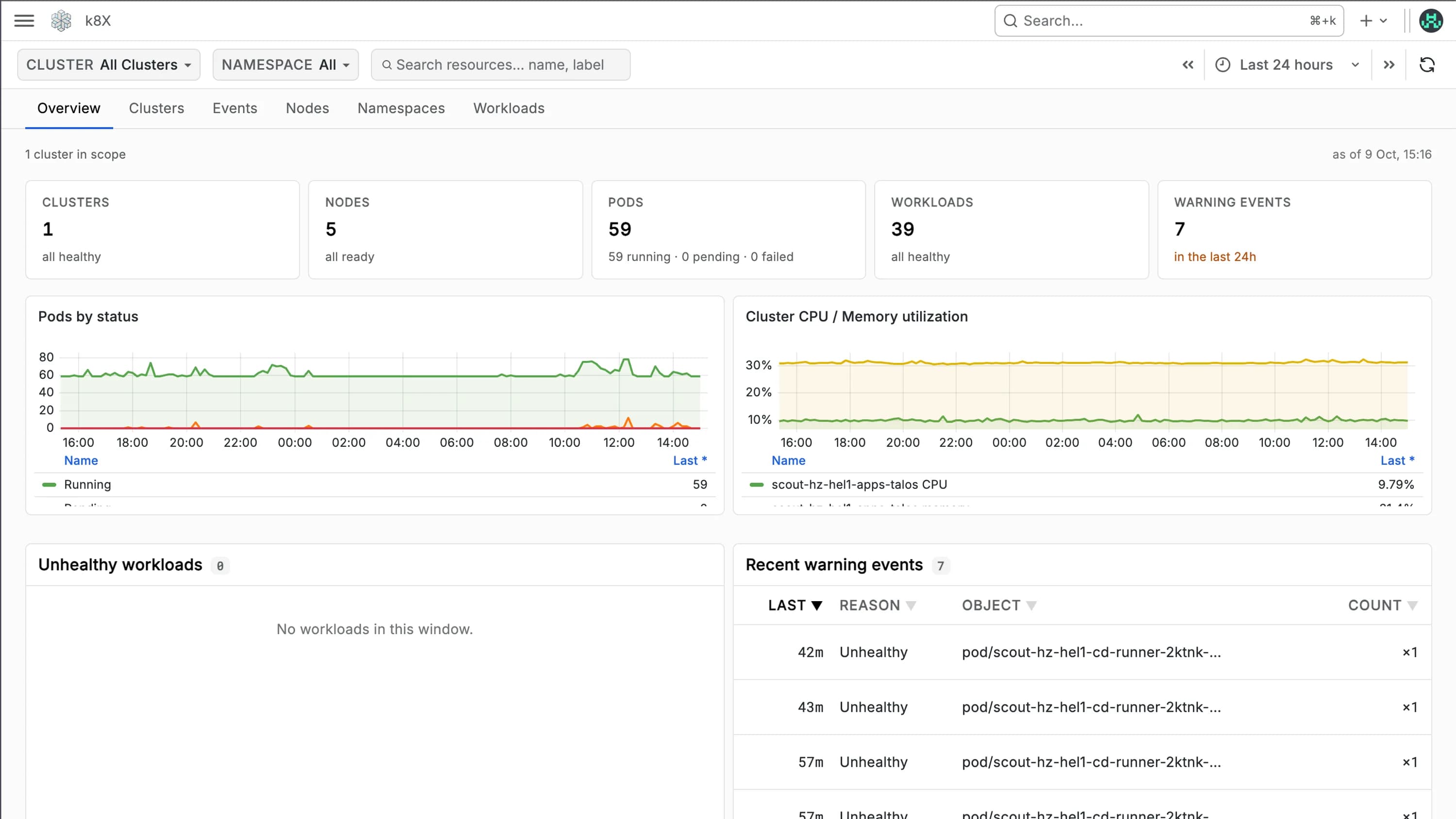Screen dimensions: 1456x819
Task: Click the Unhealthy workloads count badge 0
Action: 220,566
